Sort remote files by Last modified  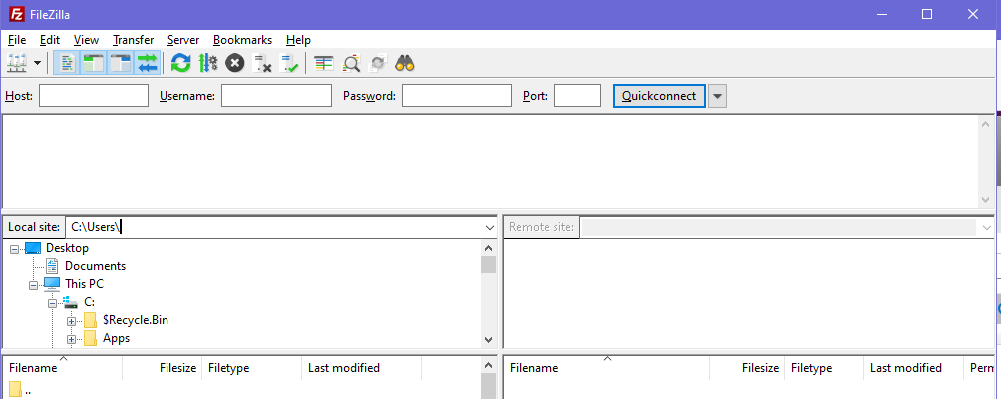pyautogui.click(x=914, y=368)
